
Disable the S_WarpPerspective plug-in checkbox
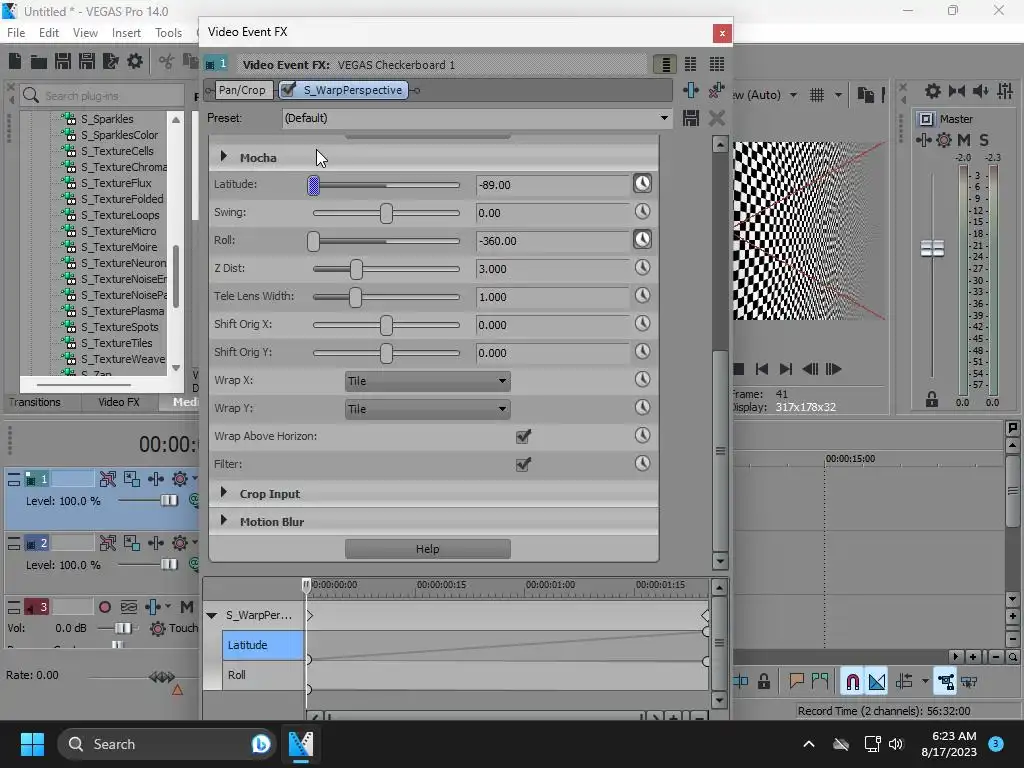pos(288,89)
